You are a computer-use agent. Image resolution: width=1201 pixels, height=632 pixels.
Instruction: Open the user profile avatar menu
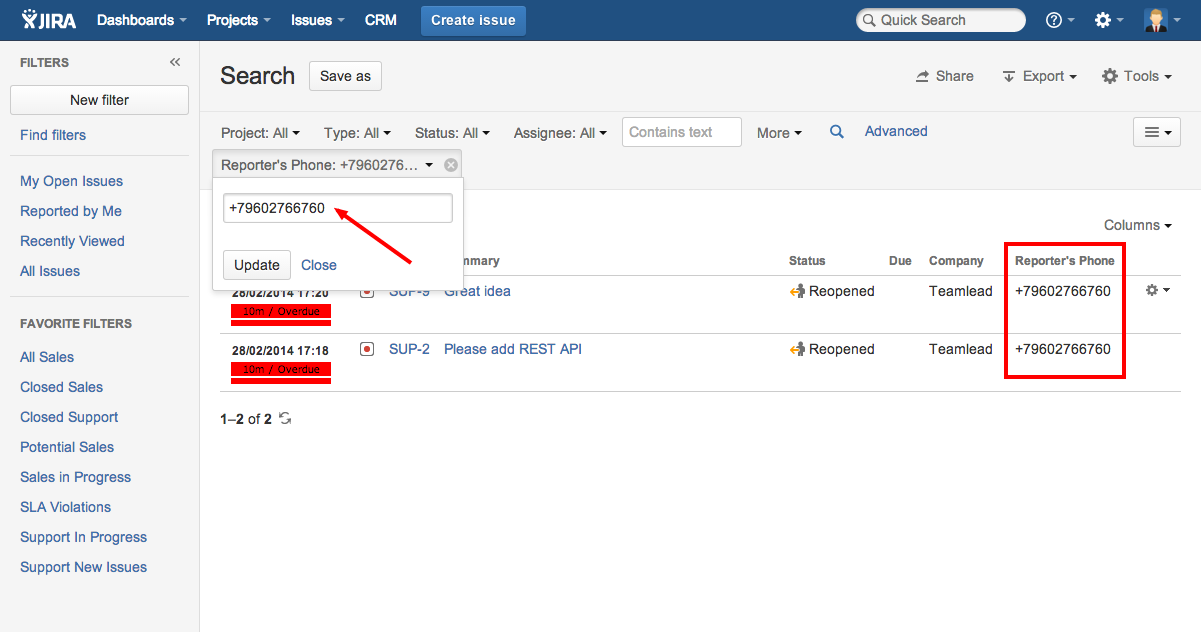click(x=1162, y=20)
